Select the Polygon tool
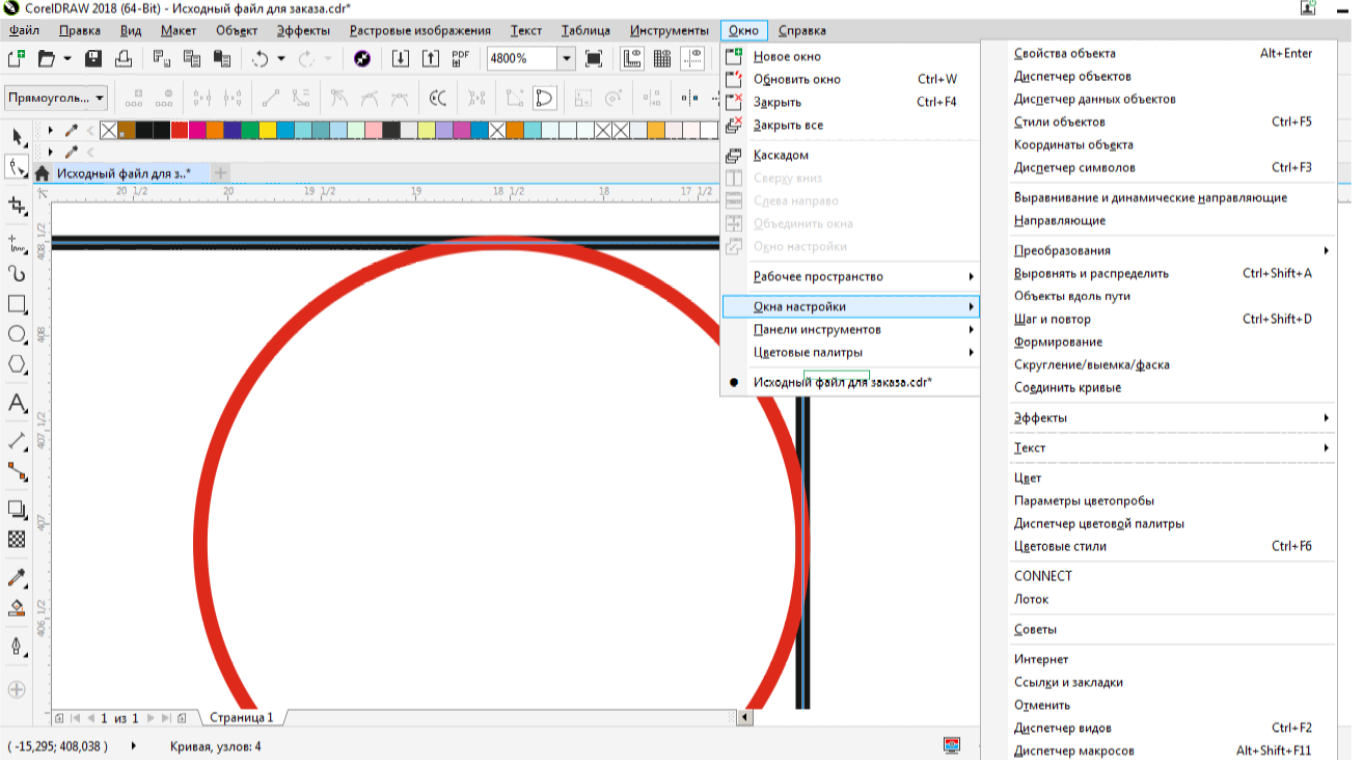 click(x=17, y=364)
